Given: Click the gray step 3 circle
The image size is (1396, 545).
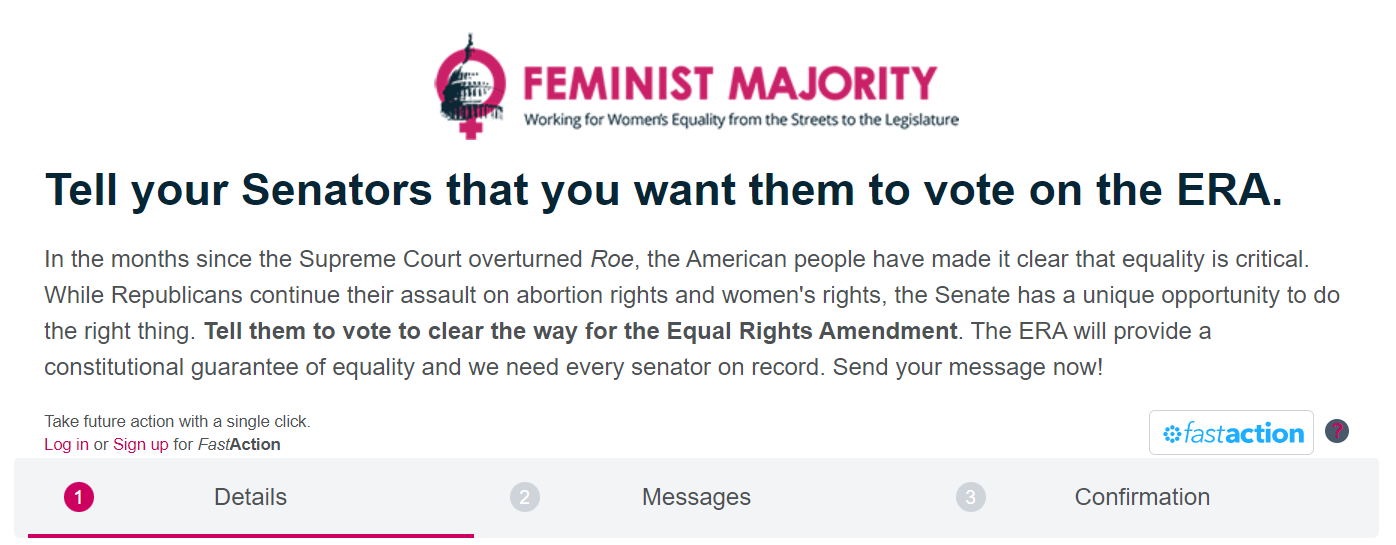Looking at the screenshot, I should click(970, 497).
